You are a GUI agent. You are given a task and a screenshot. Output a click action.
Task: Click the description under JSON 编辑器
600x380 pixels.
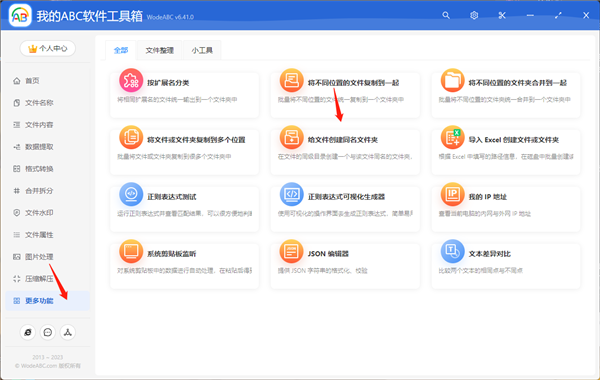tap(323, 271)
